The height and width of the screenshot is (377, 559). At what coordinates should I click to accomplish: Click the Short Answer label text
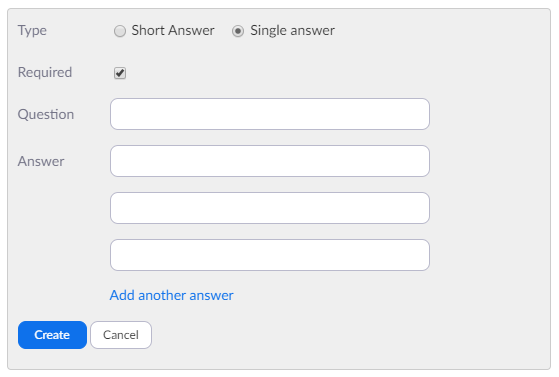click(173, 30)
